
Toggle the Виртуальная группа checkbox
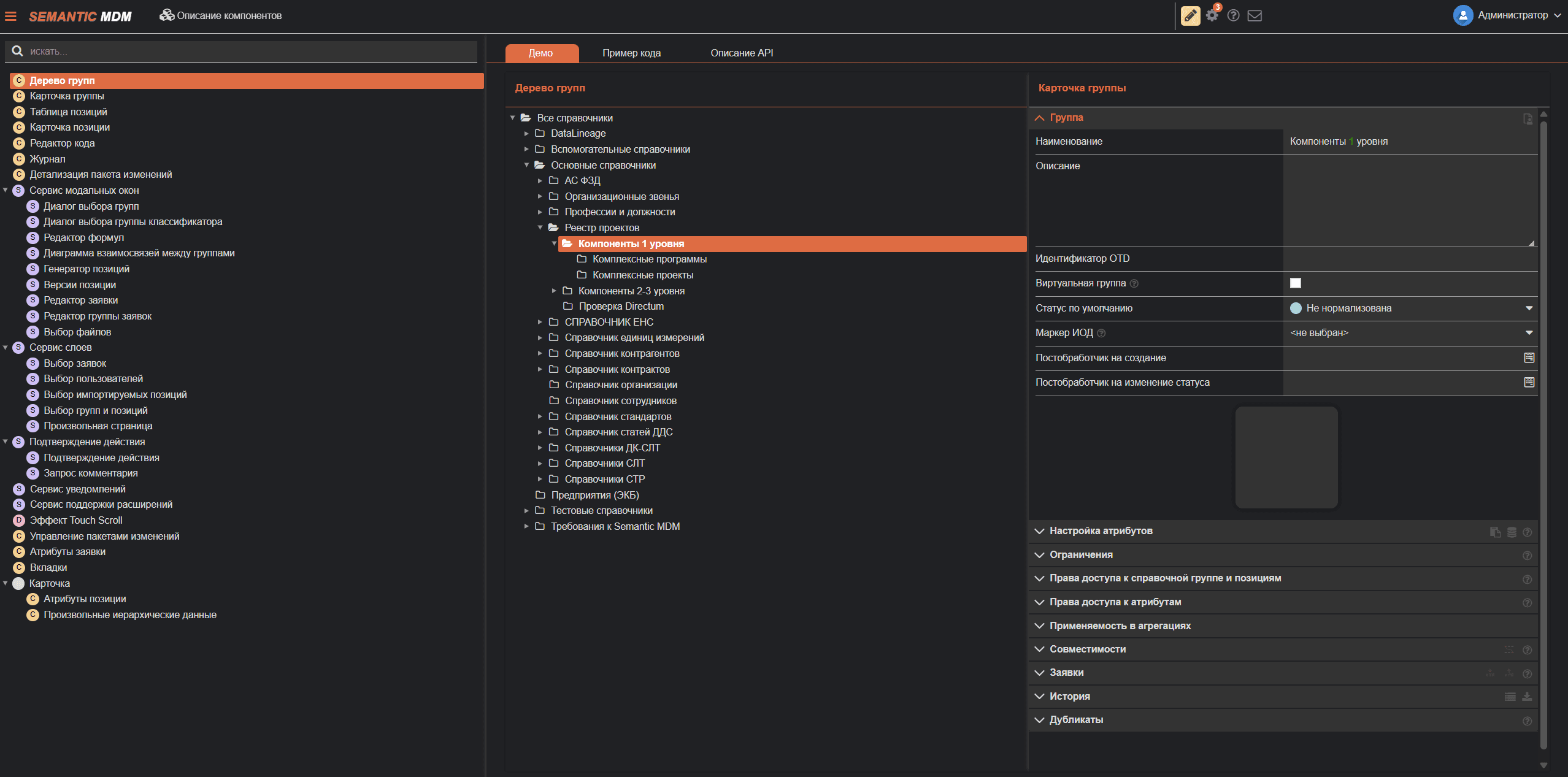click(x=1296, y=283)
